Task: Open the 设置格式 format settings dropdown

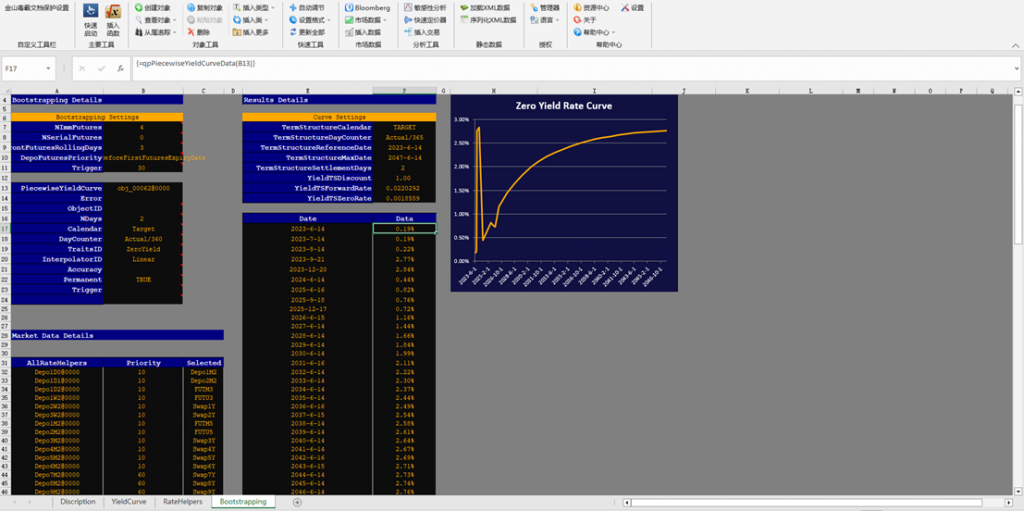Action: coord(310,20)
